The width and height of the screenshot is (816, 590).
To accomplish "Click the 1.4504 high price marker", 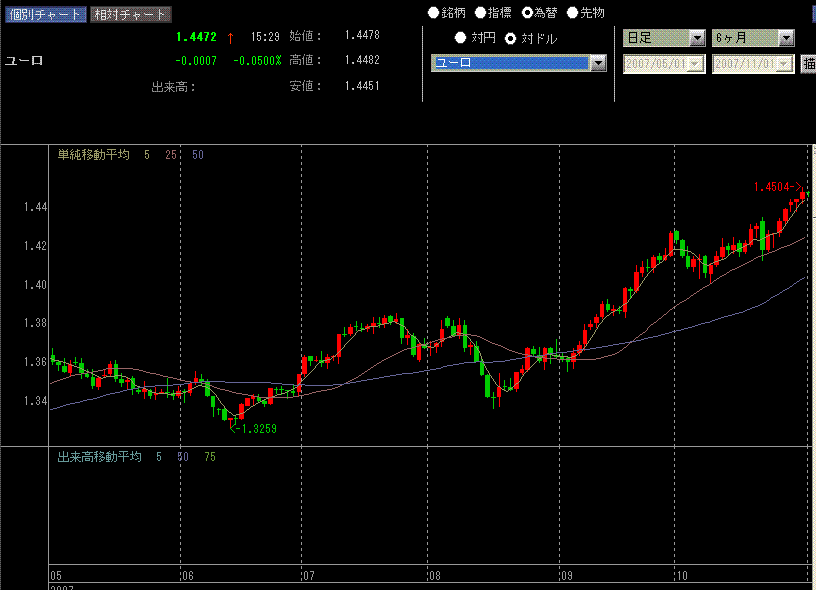I will (x=778, y=186).
